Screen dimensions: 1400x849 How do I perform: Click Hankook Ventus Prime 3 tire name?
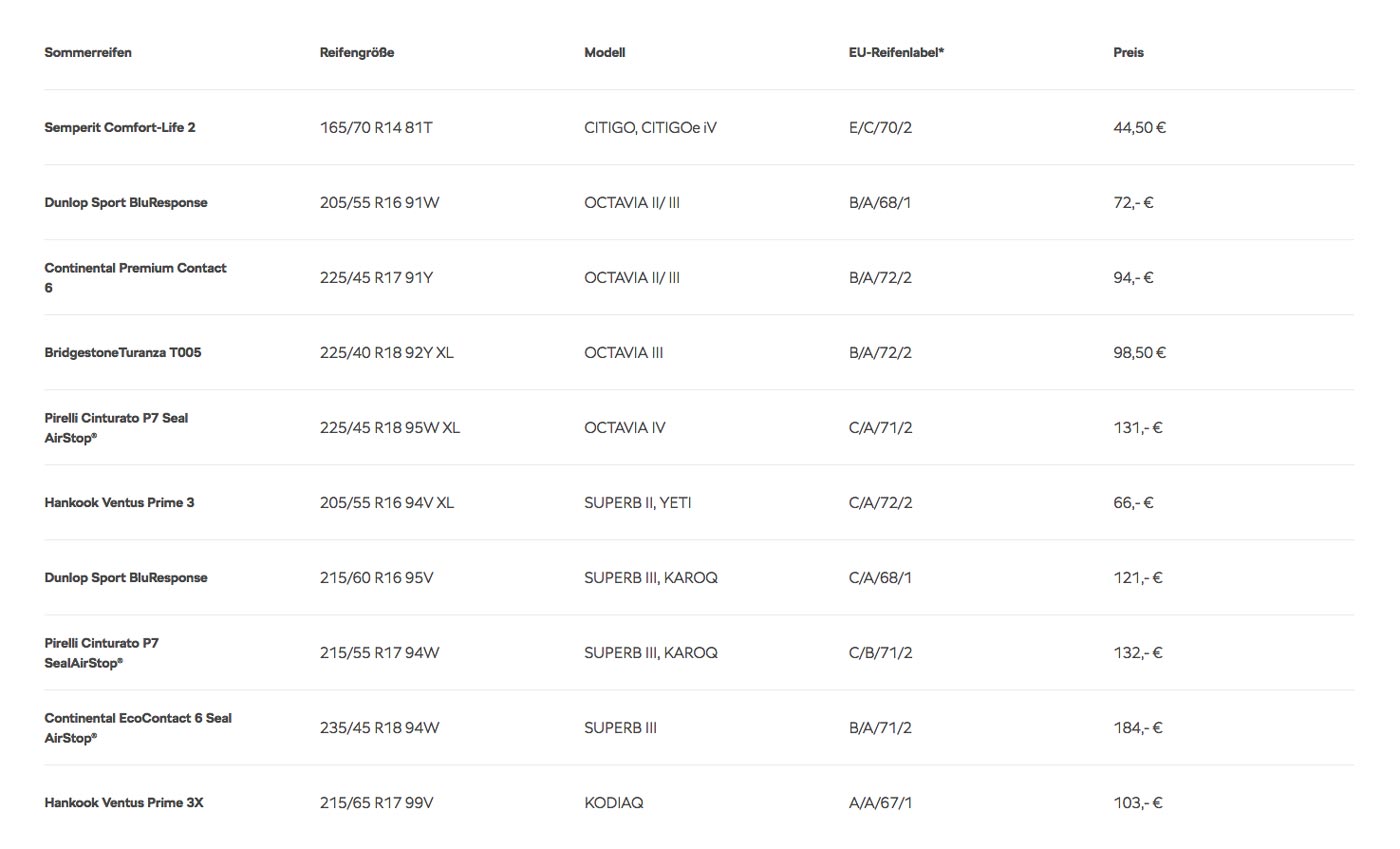[119, 502]
